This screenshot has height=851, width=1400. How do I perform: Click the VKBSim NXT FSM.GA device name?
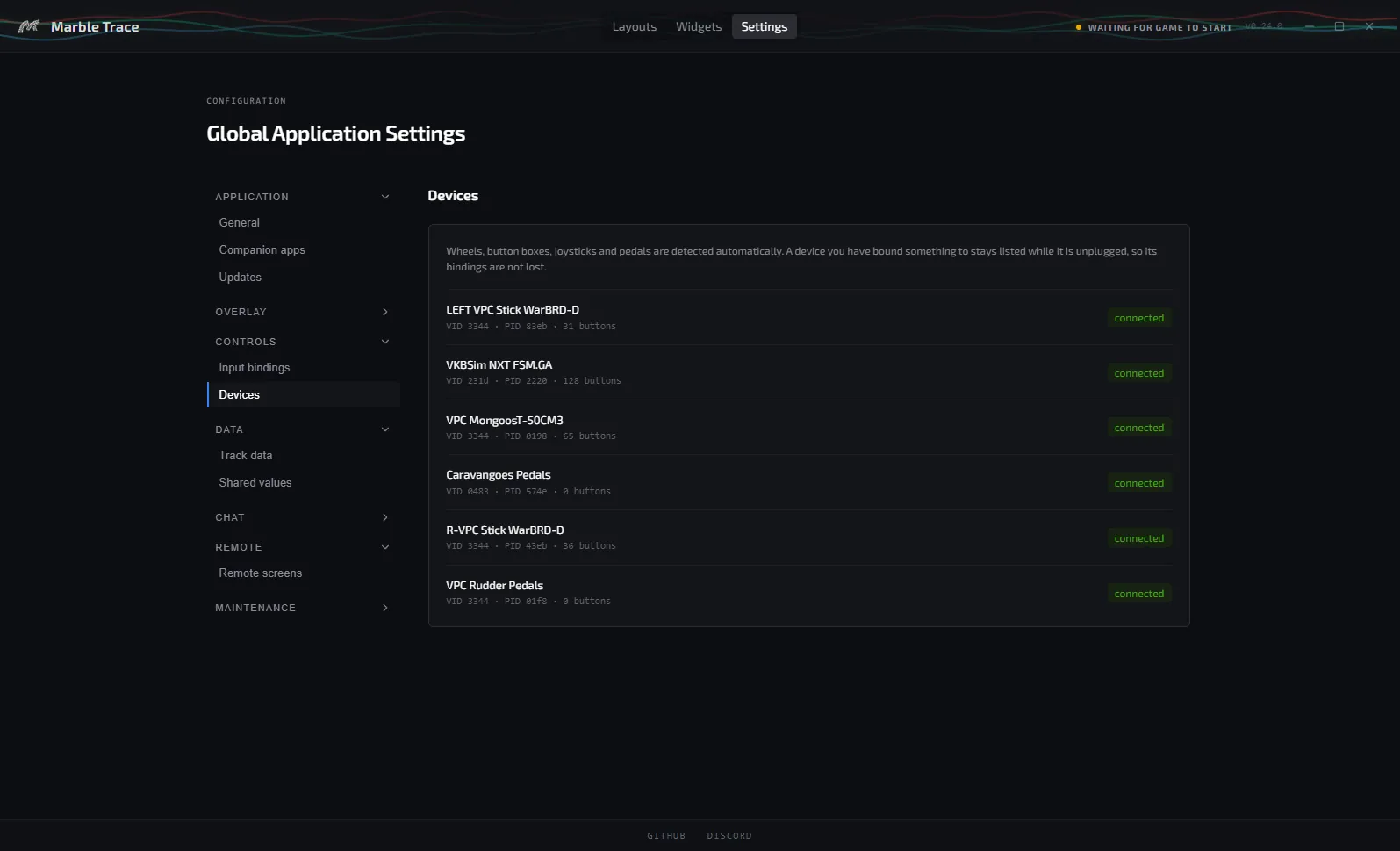[x=499, y=365]
